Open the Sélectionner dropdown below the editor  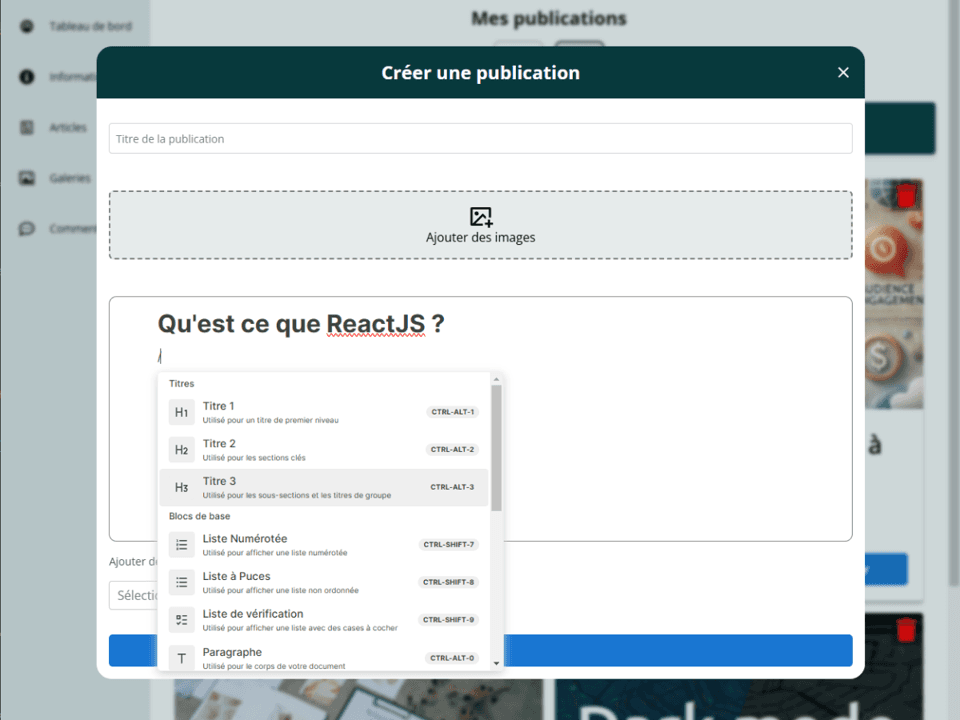[135, 596]
